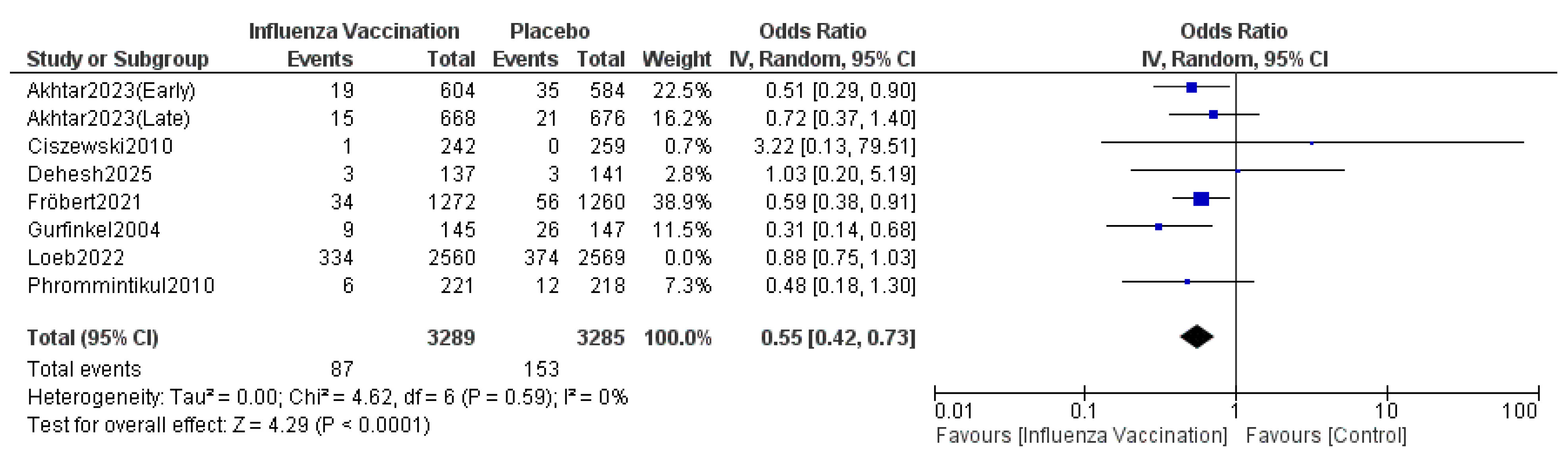Click the Test for overall effect line
Viewport: 1568px width, 462px height.
coord(228,425)
